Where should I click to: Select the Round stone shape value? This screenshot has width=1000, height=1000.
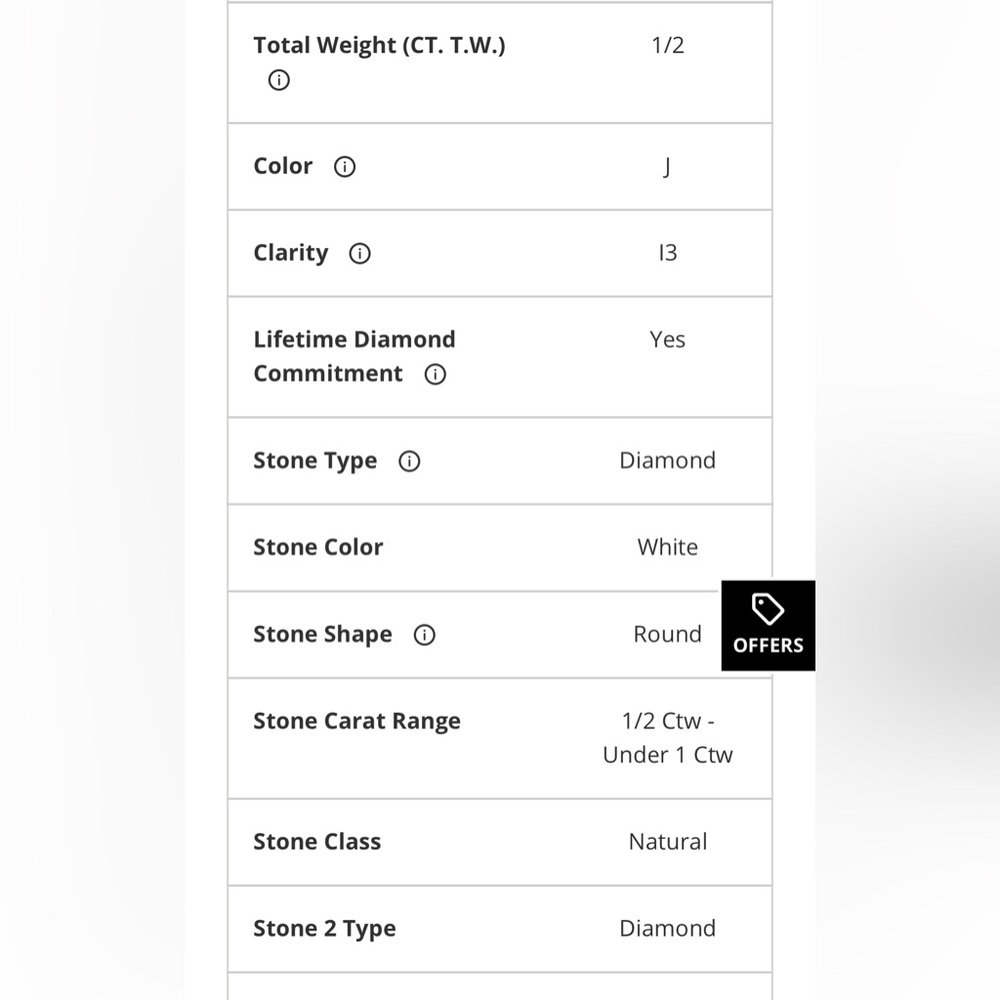(x=667, y=634)
